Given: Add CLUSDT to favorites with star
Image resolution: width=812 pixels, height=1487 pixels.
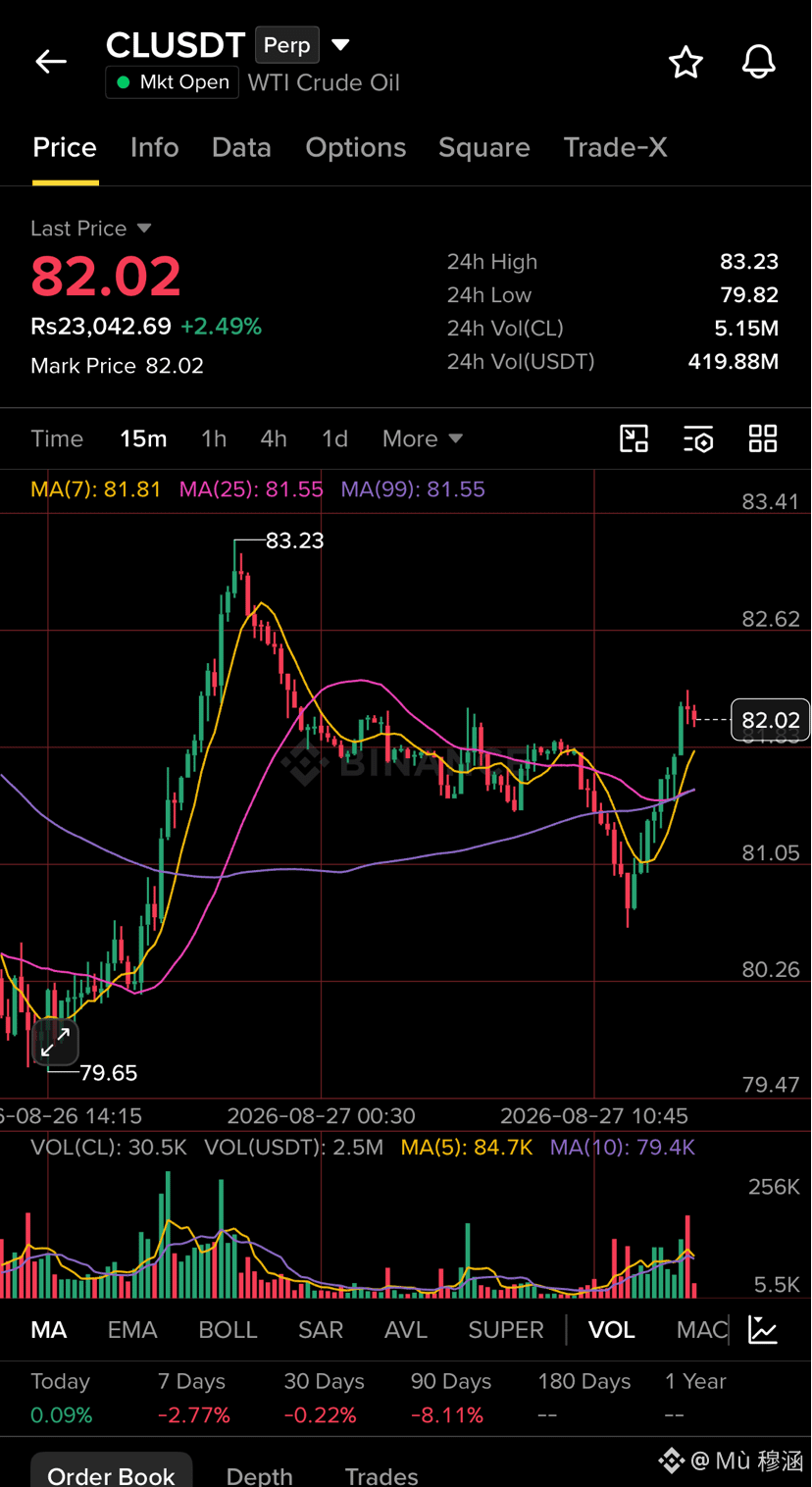Looking at the screenshot, I should click(685, 62).
